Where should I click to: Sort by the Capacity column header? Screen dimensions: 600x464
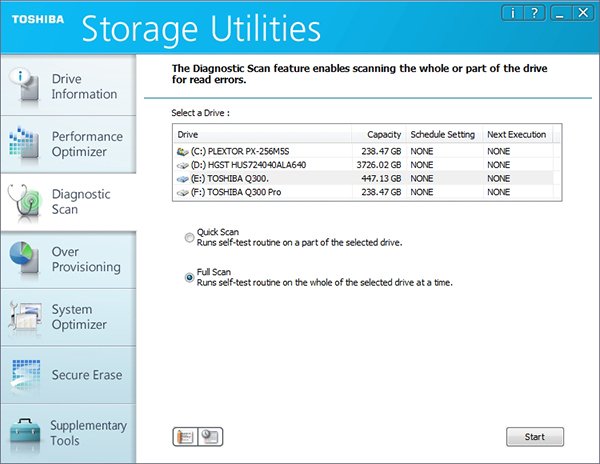click(x=379, y=134)
